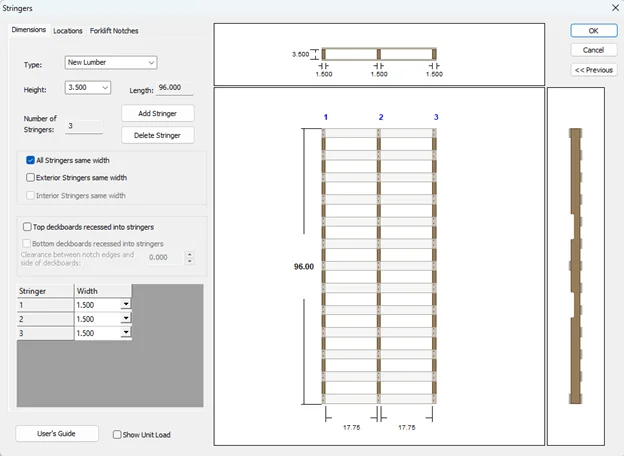Image resolution: width=624 pixels, height=456 pixels.
Task: Click stringer label 1 in top view
Action: [326, 117]
